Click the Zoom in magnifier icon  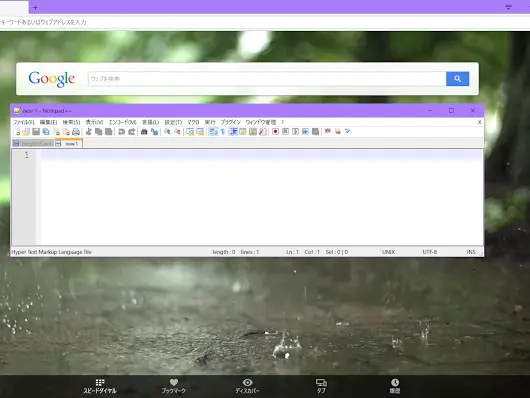[x=167, y=132]
